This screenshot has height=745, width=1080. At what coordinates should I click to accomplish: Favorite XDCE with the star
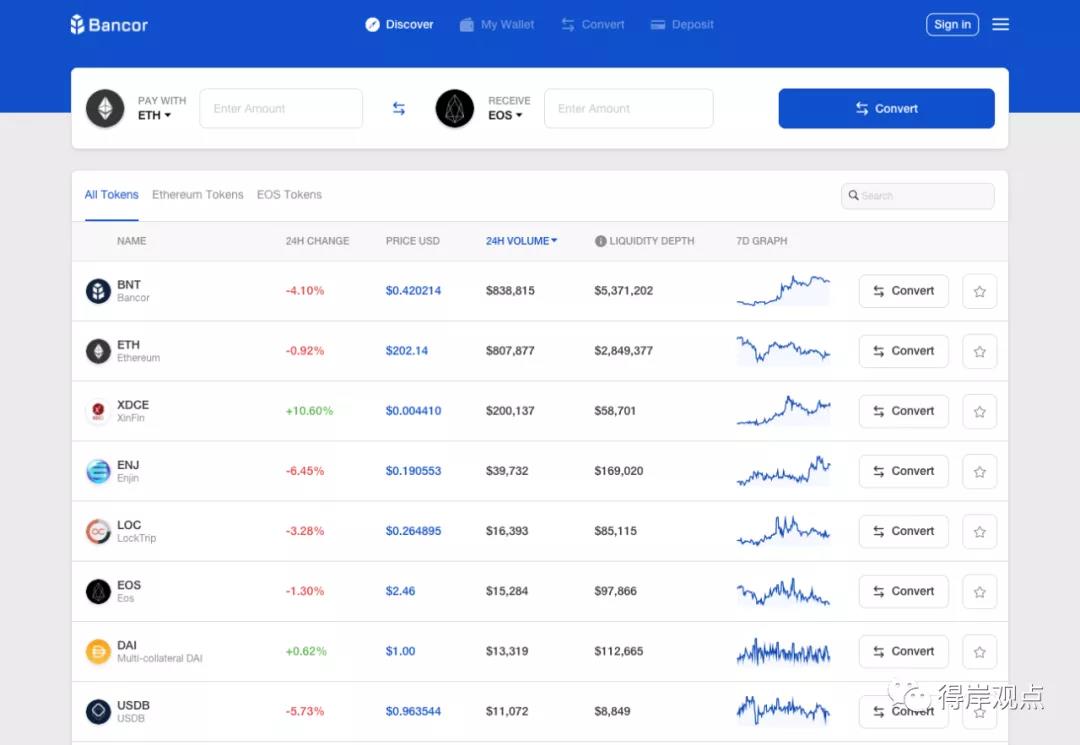979,412
